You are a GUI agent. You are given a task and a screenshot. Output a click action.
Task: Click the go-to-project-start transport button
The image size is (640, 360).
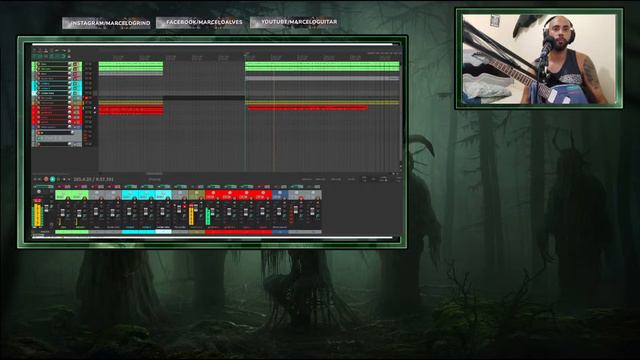[35, 179]
